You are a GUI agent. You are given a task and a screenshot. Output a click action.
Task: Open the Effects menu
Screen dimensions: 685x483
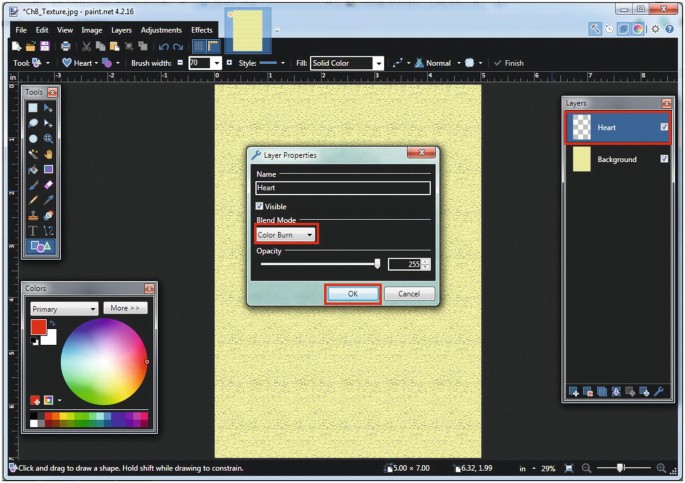[202, 30]
